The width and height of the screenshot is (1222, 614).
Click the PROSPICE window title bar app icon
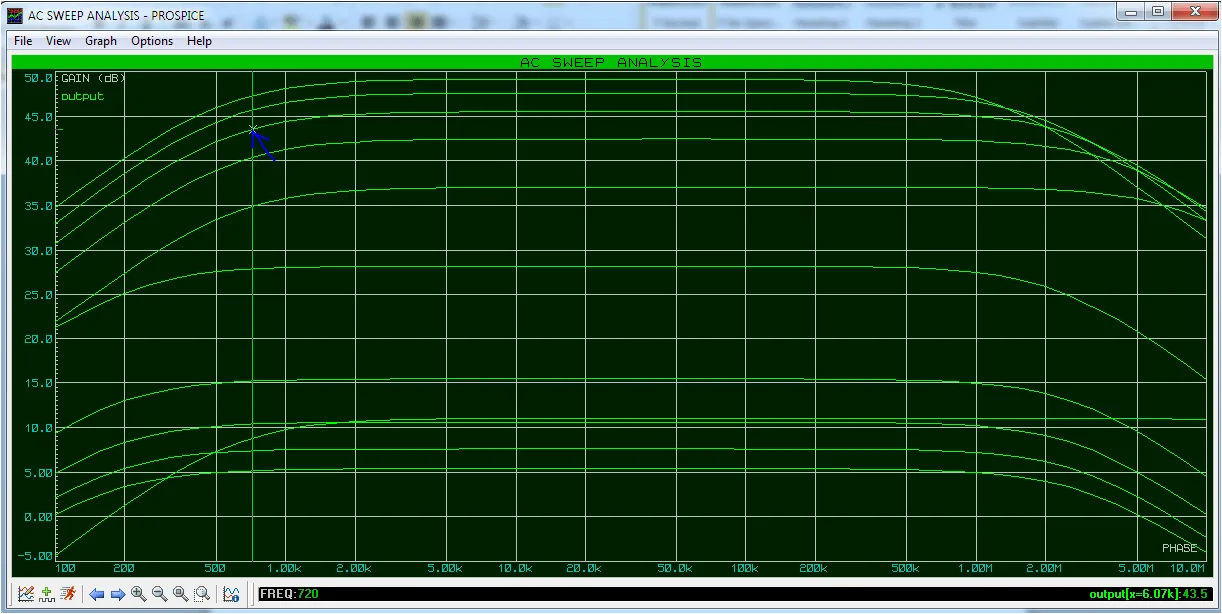(x=15, y=15)
